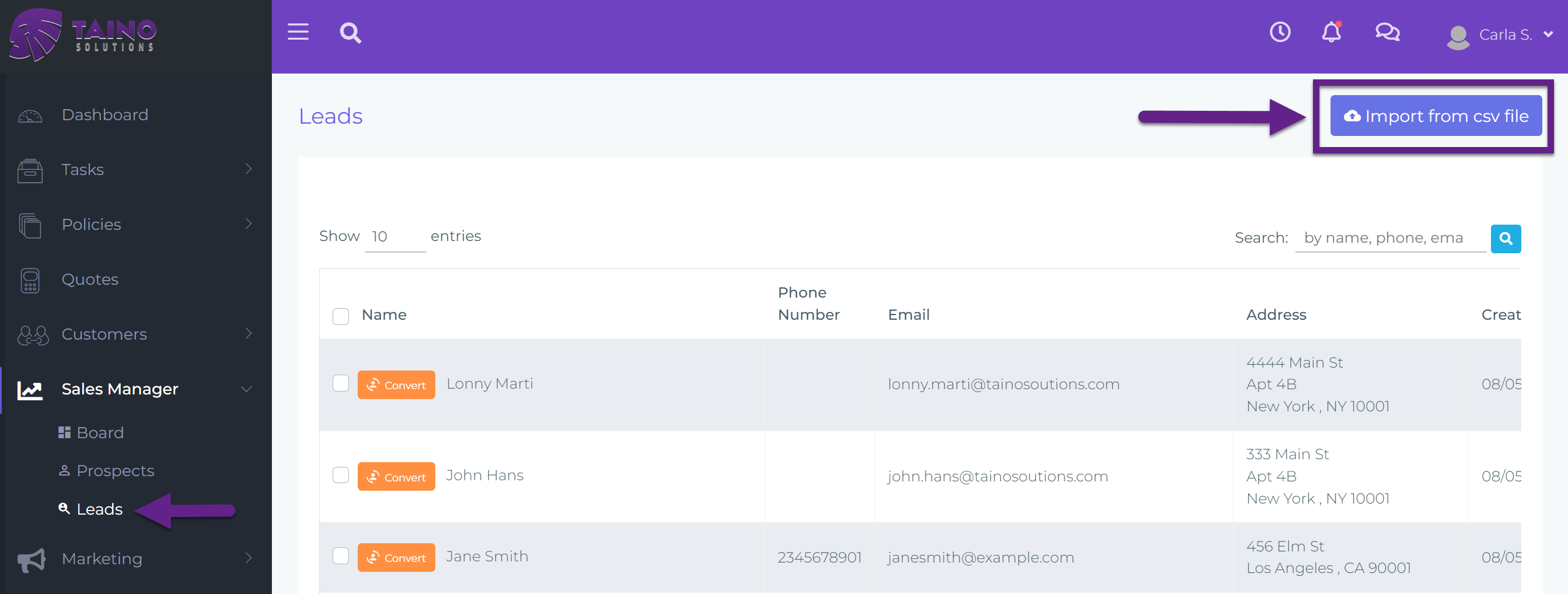Open the notifications bell

click(x=1331, y=32)
